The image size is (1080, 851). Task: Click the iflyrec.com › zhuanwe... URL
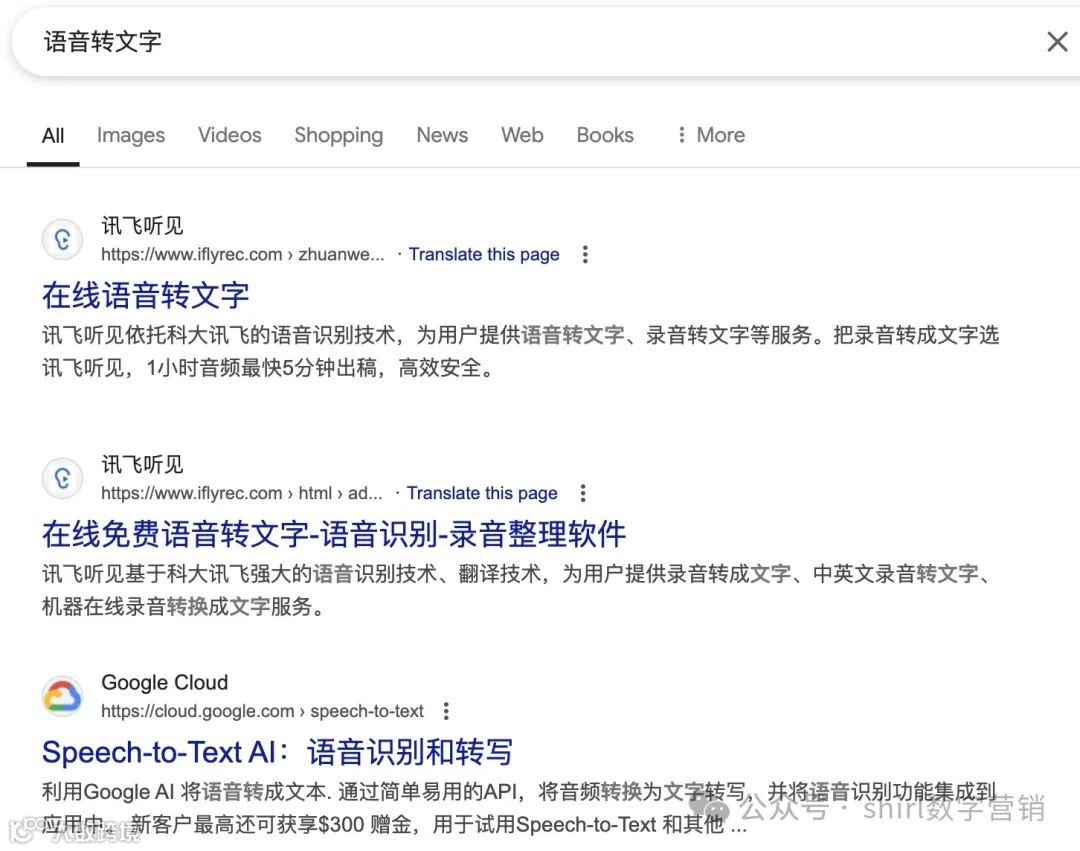[x=242, y=255]
